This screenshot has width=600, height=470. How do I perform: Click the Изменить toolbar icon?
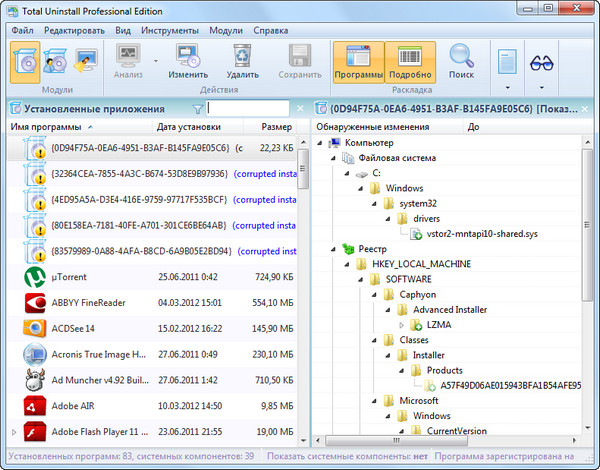(x=188, y=56)
